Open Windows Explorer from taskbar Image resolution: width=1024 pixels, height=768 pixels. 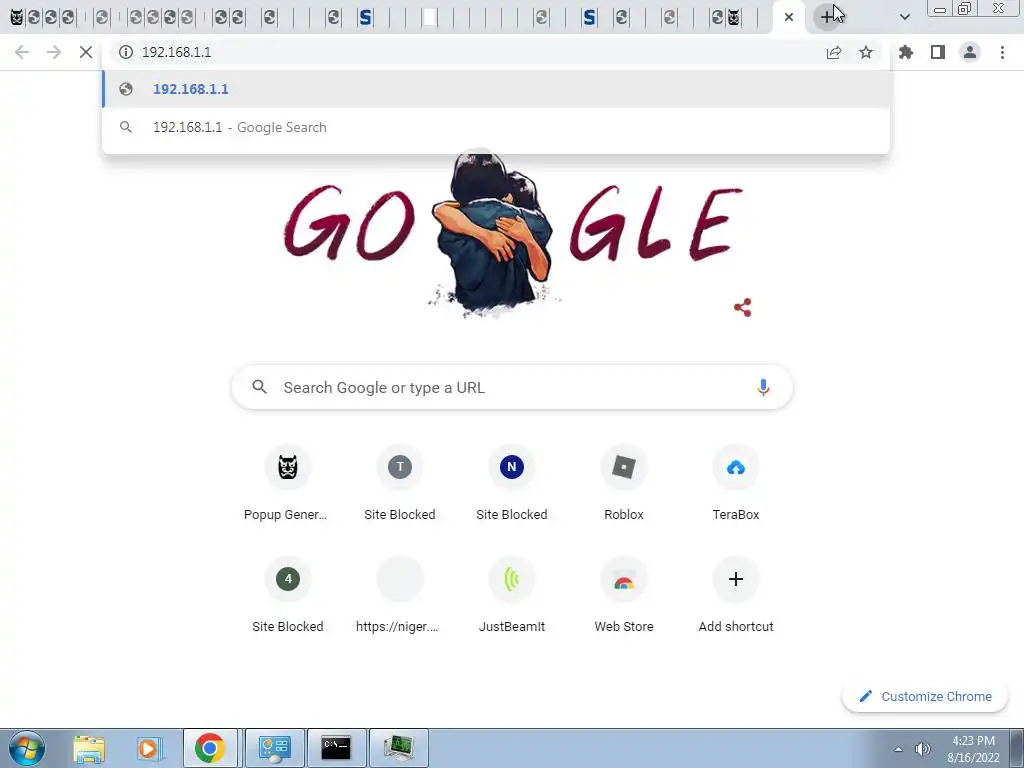tap(89, 748)
